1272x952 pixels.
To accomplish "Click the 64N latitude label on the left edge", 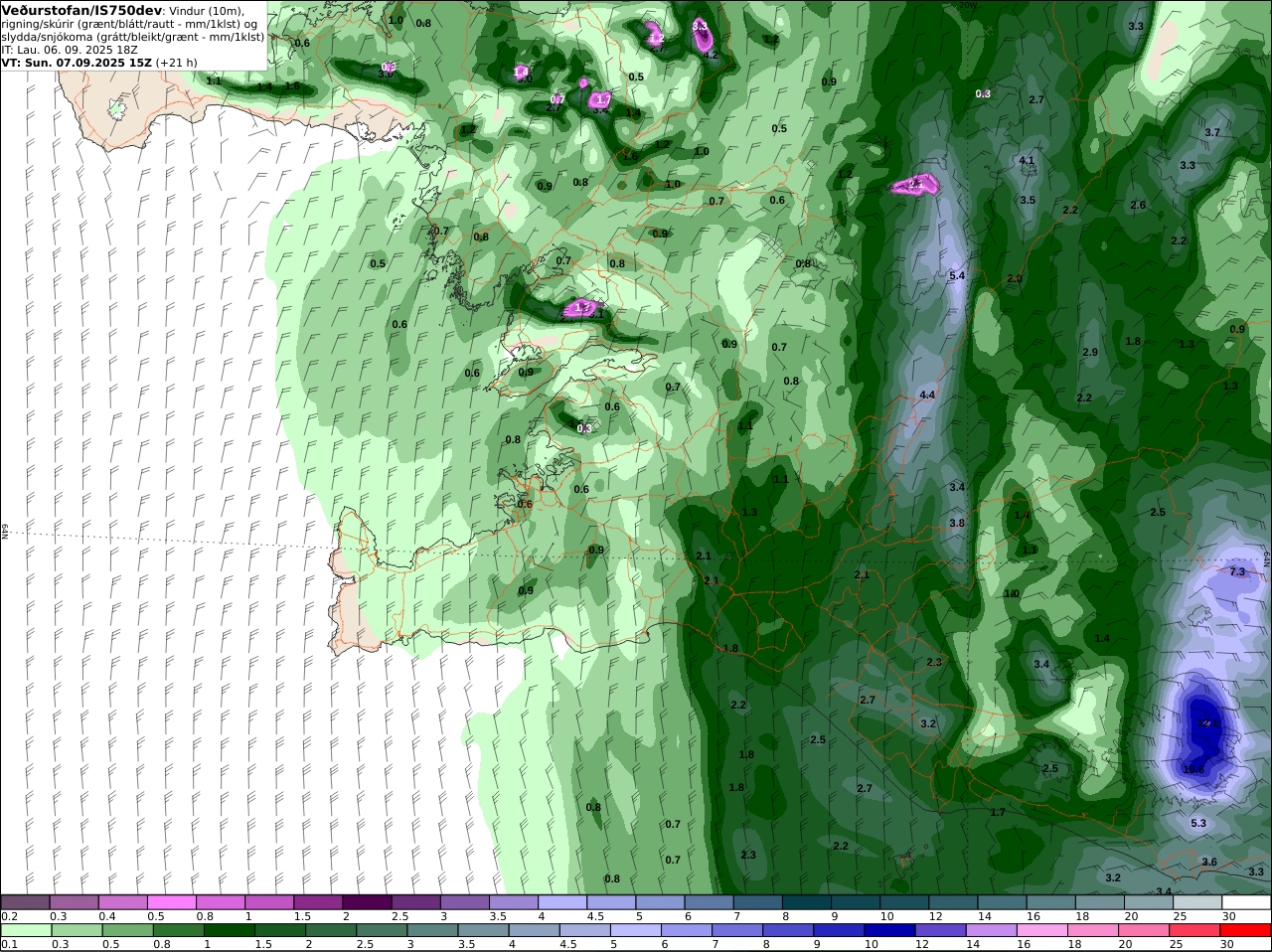I will click(x=4, y=532).
